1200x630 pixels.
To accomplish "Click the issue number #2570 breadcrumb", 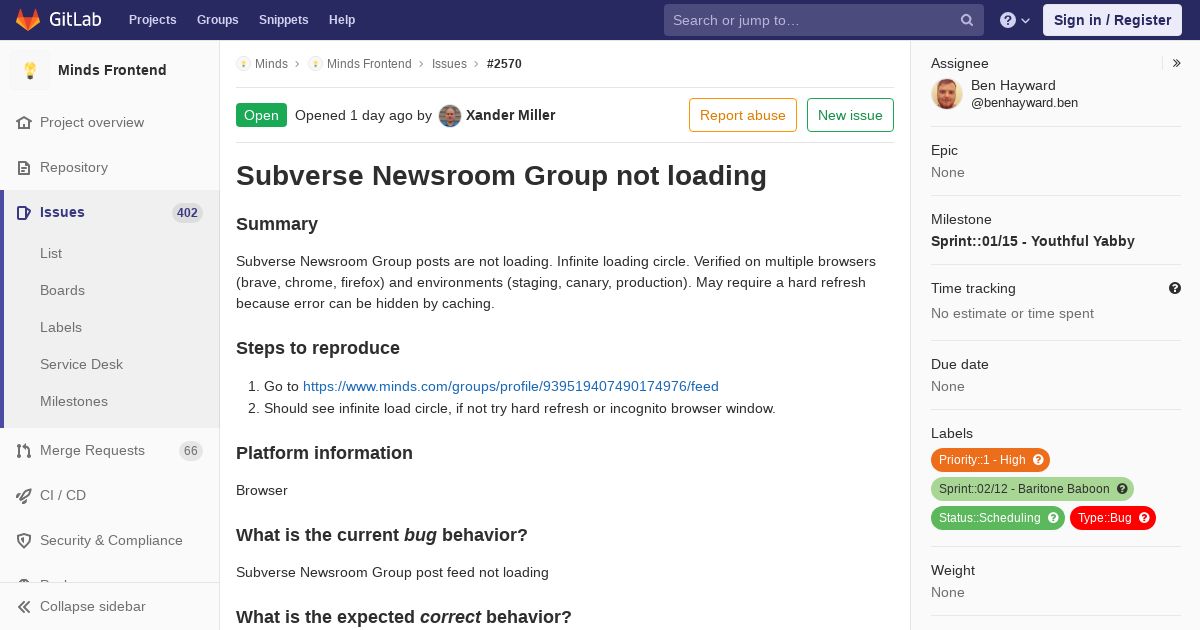I will coord(504,64).
